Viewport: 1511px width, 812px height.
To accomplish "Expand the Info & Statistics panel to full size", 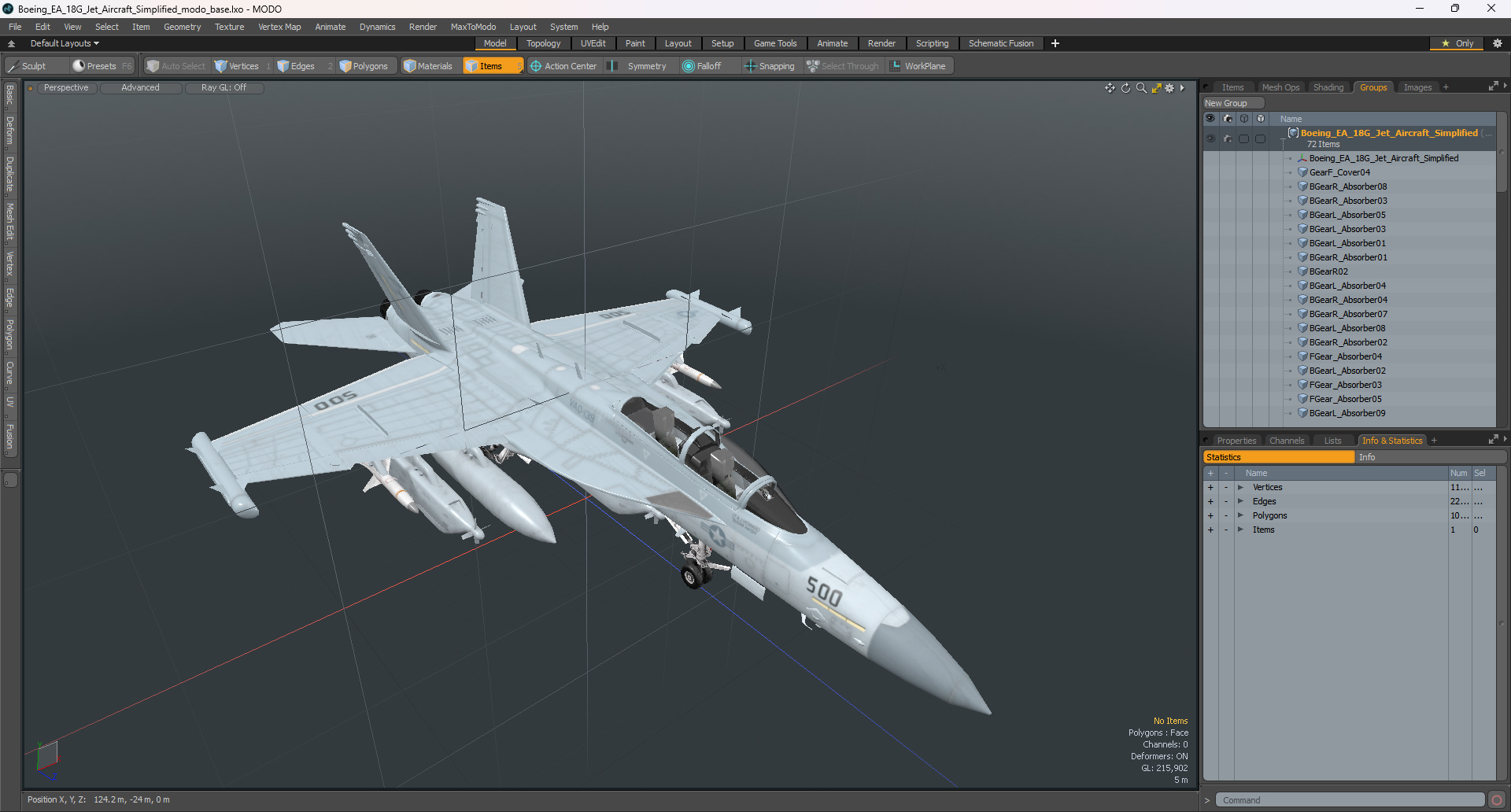I will pyautogui.click(x=1494, y=440).
